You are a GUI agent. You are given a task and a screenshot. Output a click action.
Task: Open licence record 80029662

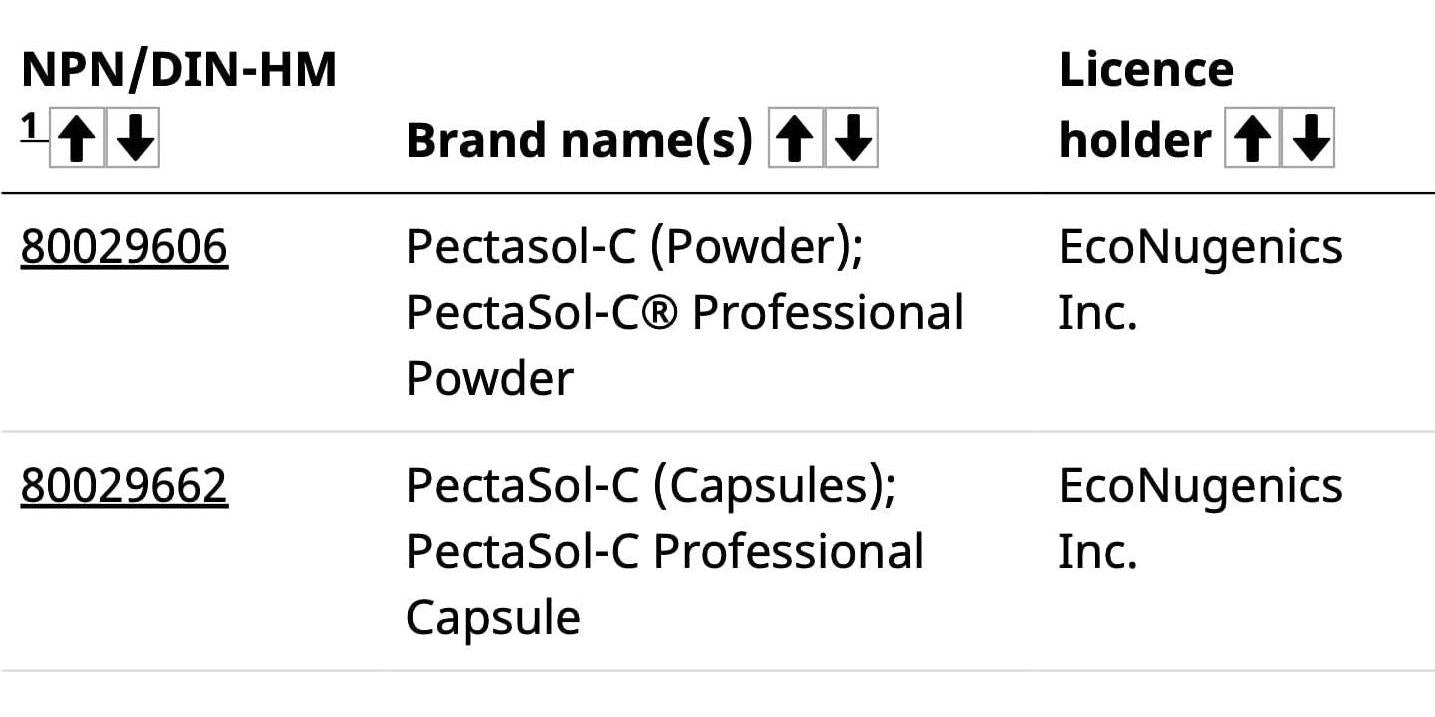coord(123,485)
